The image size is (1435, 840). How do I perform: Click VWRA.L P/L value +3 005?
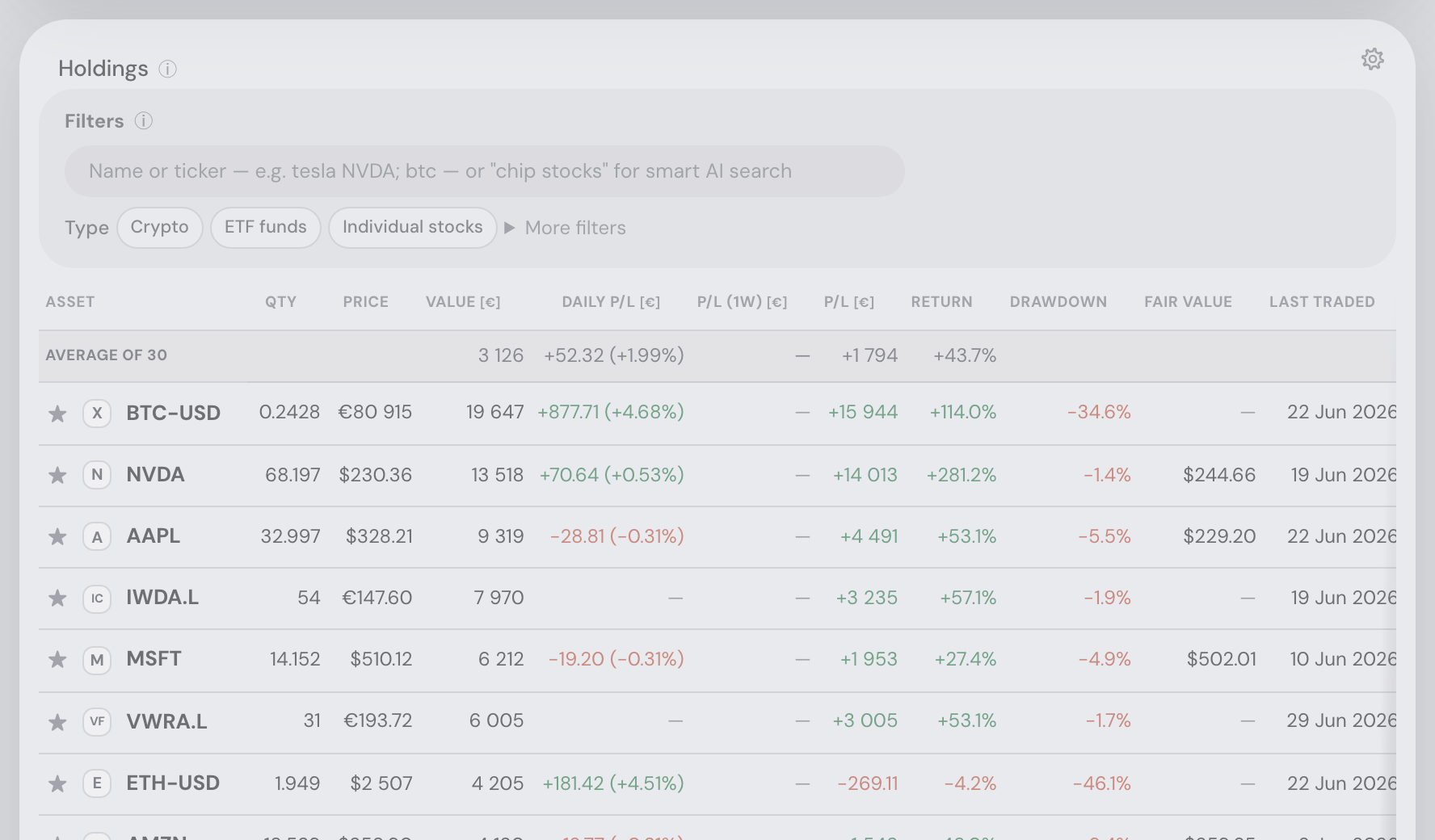coord(865,720)
